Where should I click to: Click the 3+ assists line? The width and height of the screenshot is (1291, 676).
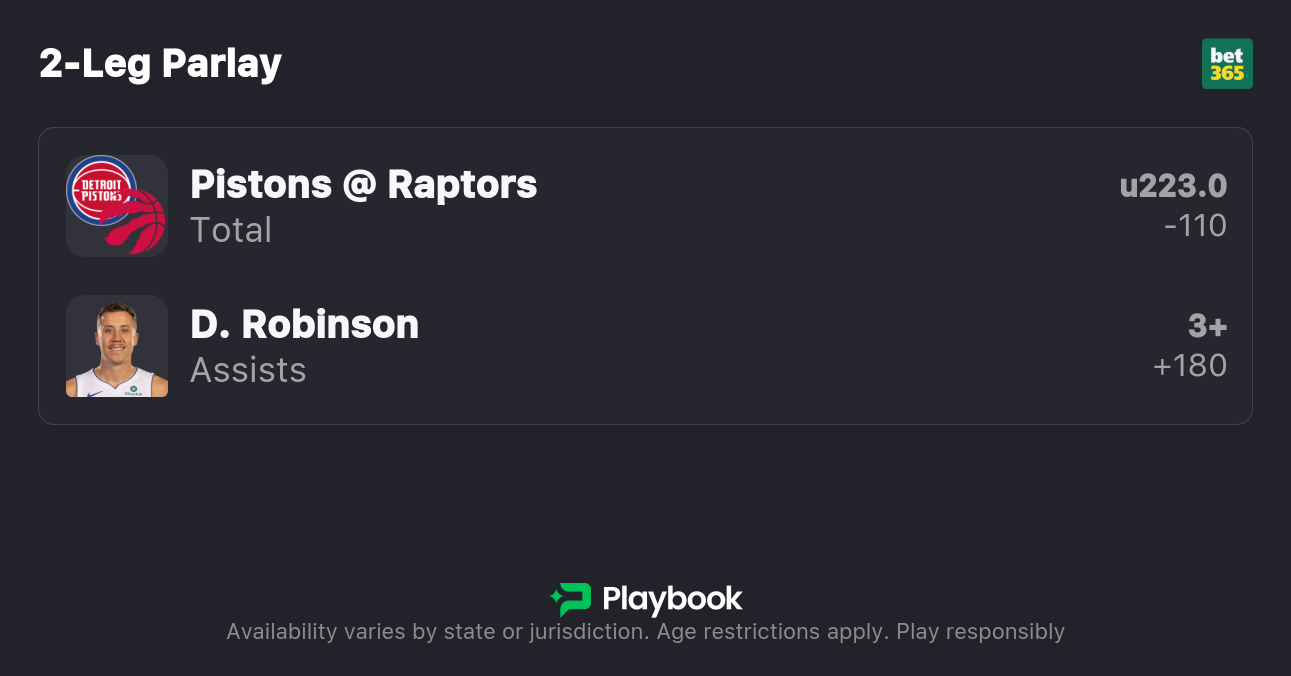(1207, 326)
